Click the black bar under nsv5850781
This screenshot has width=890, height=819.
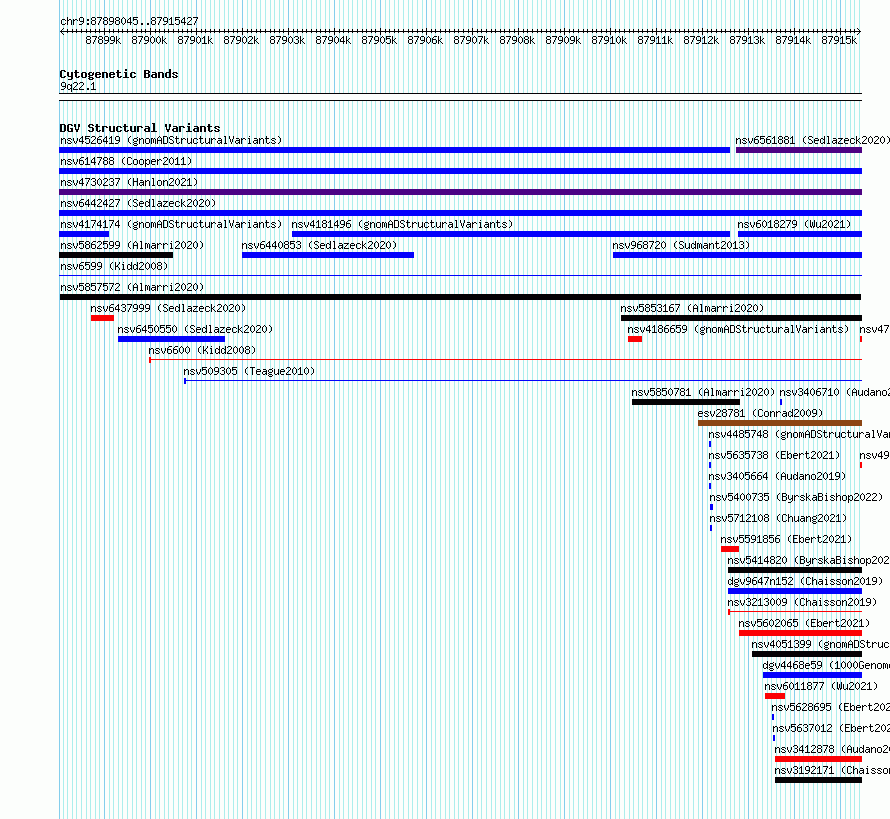[686, 402]
